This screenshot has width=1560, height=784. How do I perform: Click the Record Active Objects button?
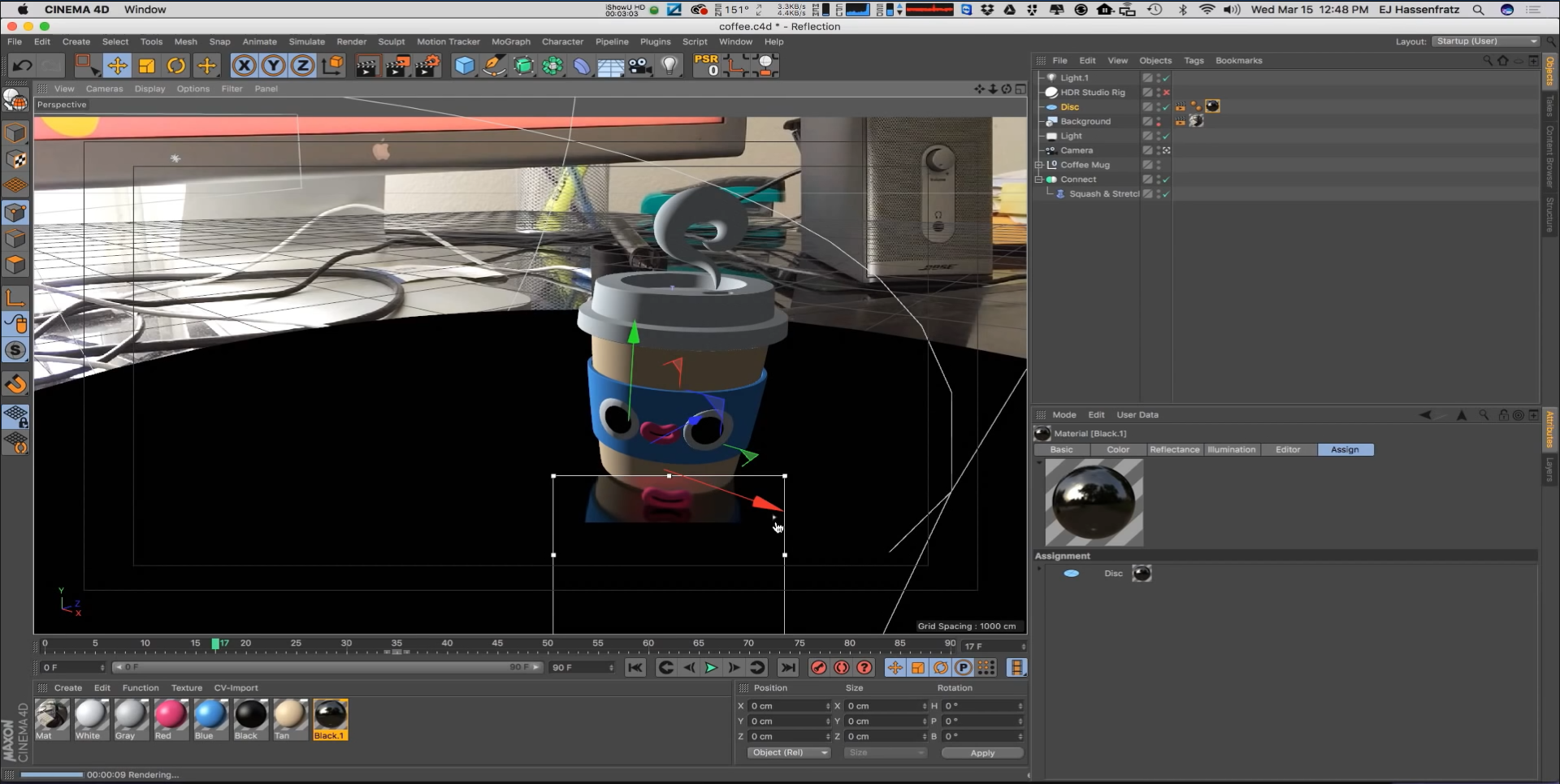pos(819,668)
